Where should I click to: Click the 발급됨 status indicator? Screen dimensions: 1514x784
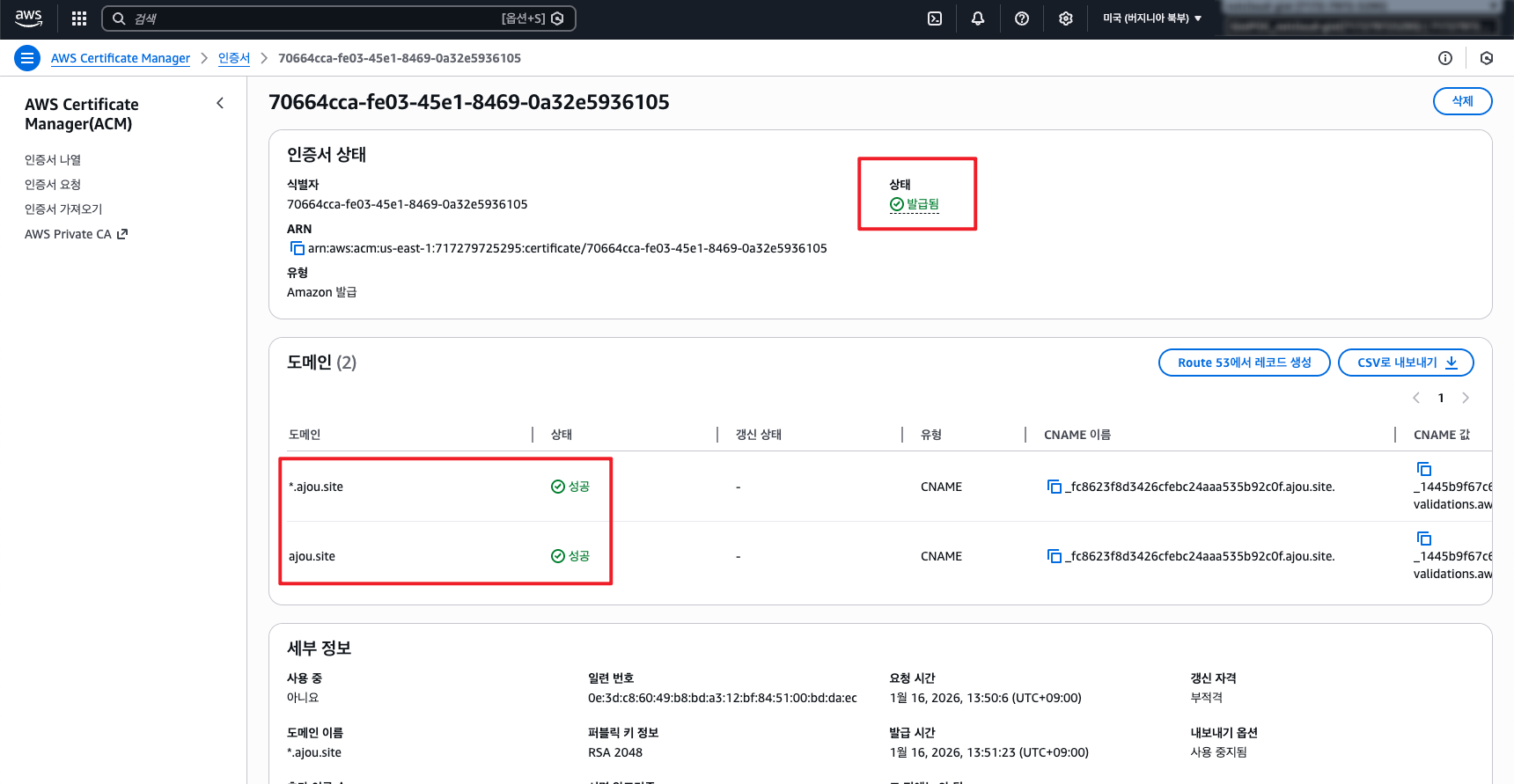(915, 204)
